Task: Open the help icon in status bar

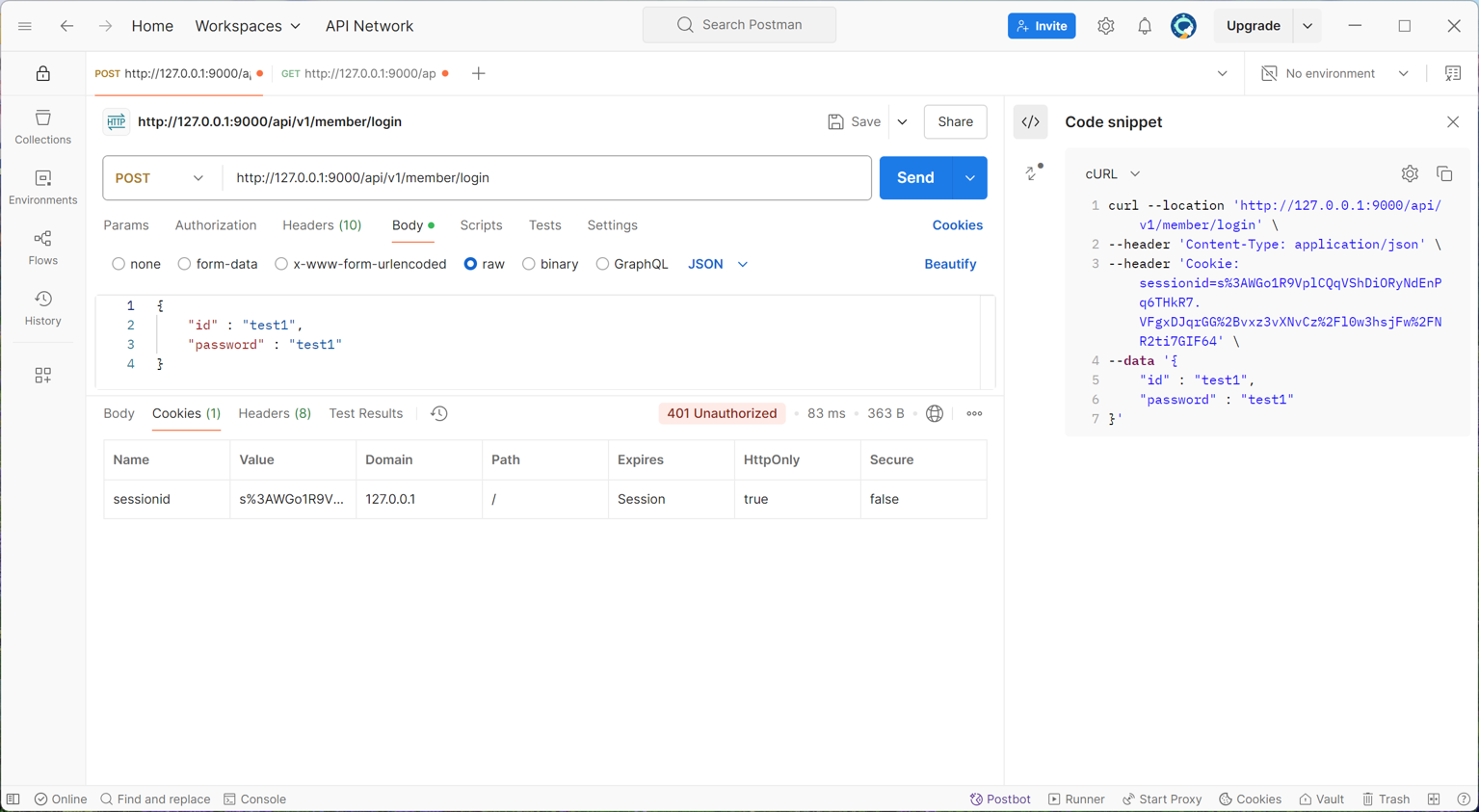Action: coord(1464,799)
